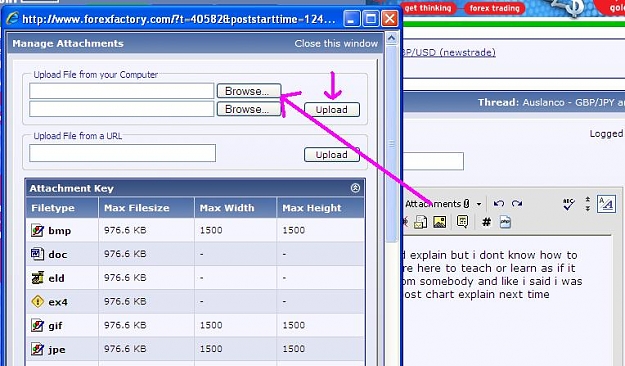Click the 'Filetype' column header

point(53,208)
